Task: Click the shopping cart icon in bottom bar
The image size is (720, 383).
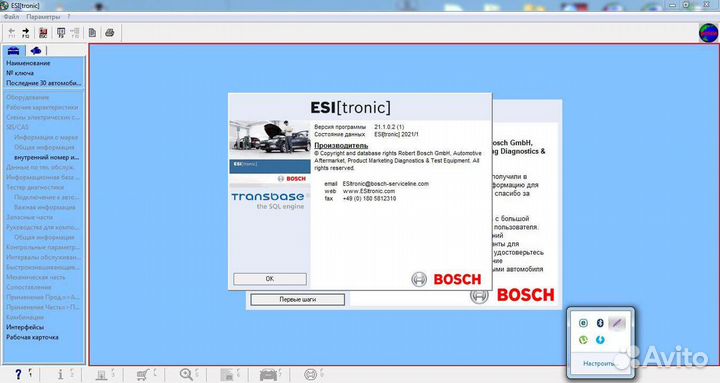Action: click(143, 375)
